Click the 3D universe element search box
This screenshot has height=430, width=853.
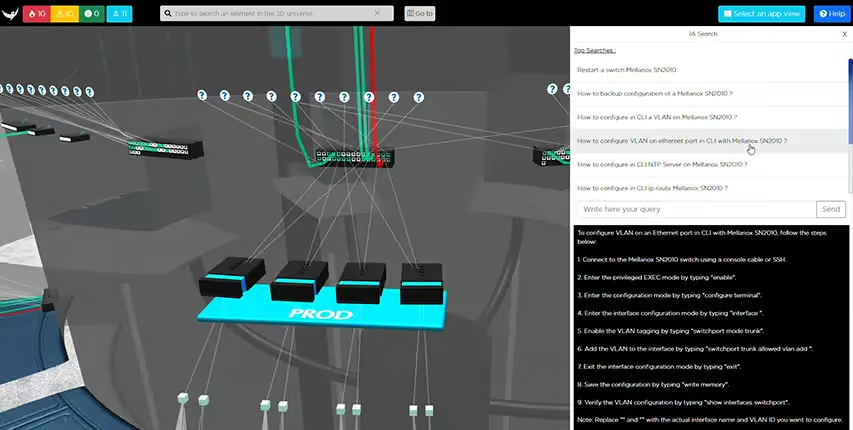coord(270,14)
